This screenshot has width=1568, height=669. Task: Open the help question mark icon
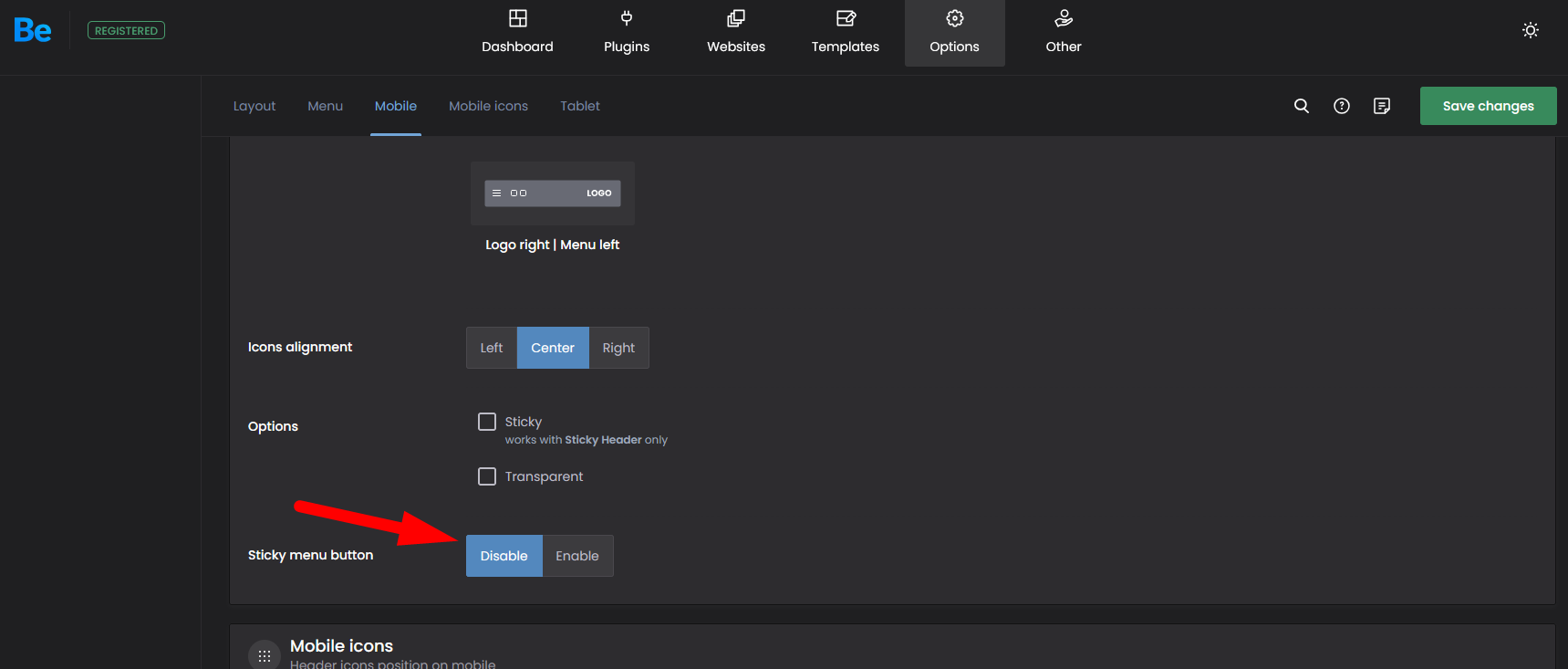[1342, 106]
